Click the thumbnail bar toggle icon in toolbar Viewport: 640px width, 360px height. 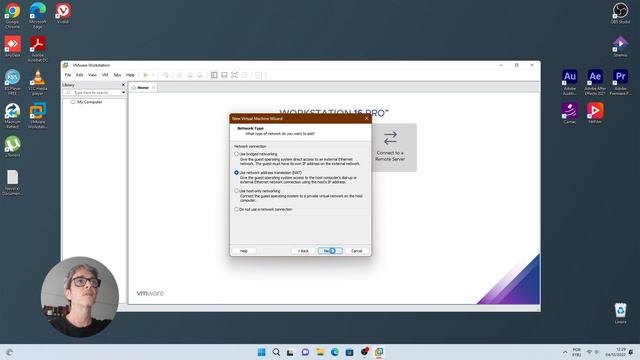click(x=224, y=75)
